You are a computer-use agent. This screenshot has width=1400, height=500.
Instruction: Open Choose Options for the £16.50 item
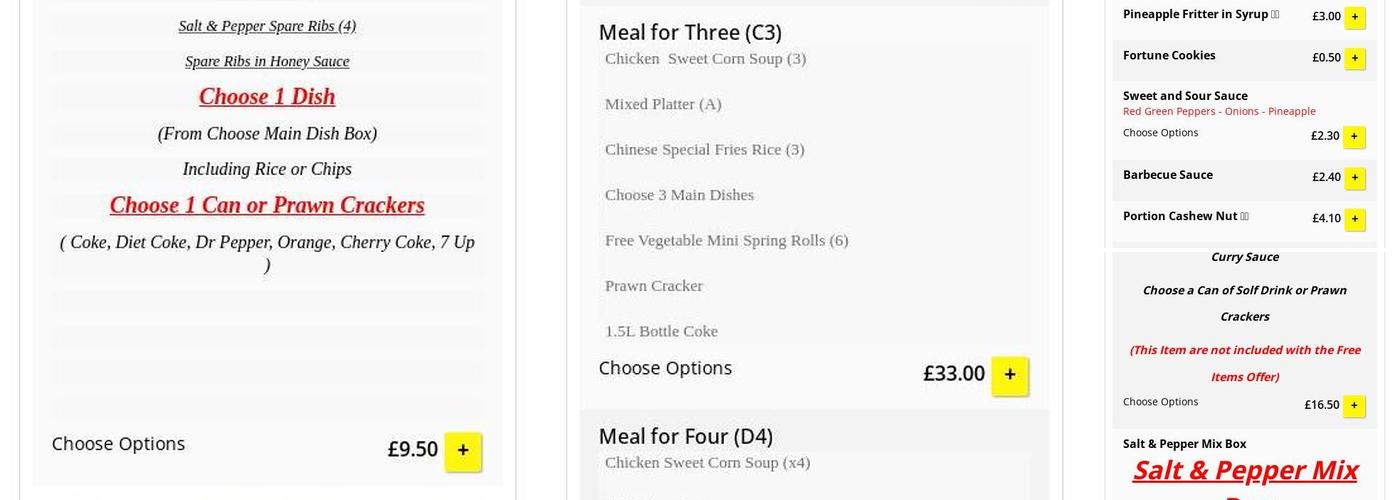1160,402
